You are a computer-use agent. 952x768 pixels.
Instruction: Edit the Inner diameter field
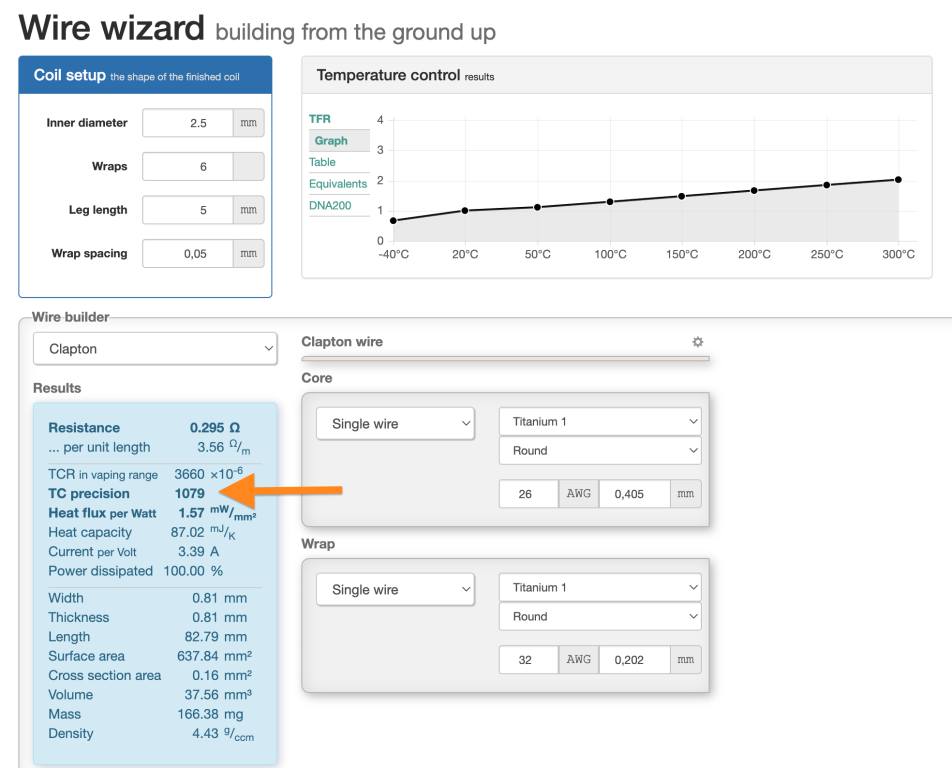[x=188, y=123]
